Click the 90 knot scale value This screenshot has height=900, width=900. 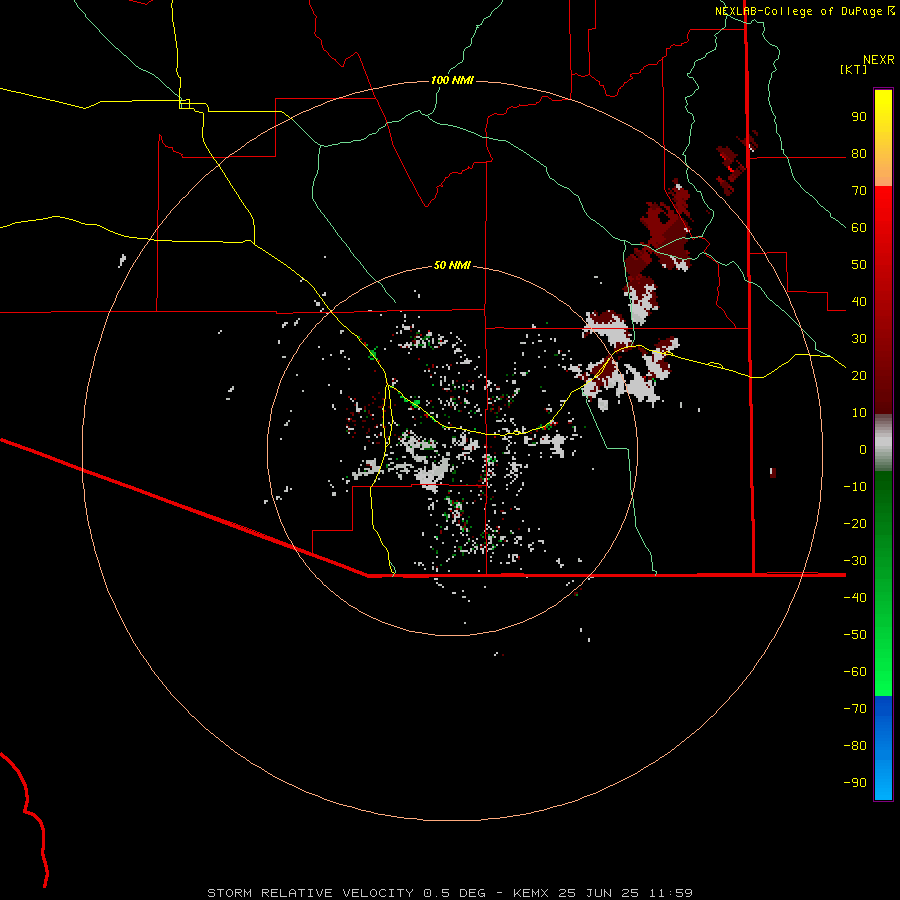click(859, 117)
